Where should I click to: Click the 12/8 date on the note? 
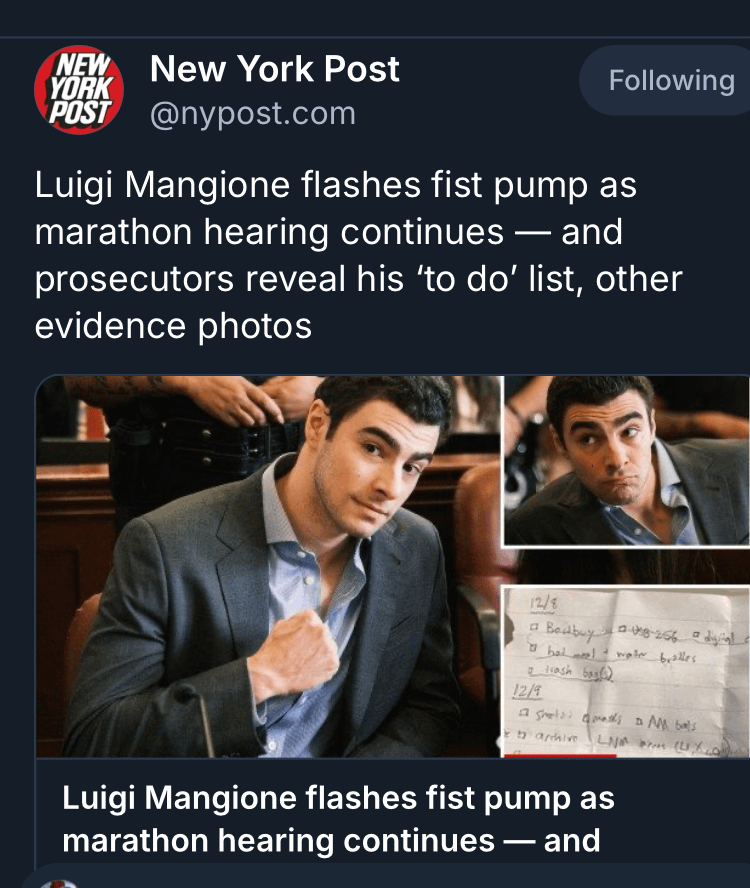tap(543, 604)
